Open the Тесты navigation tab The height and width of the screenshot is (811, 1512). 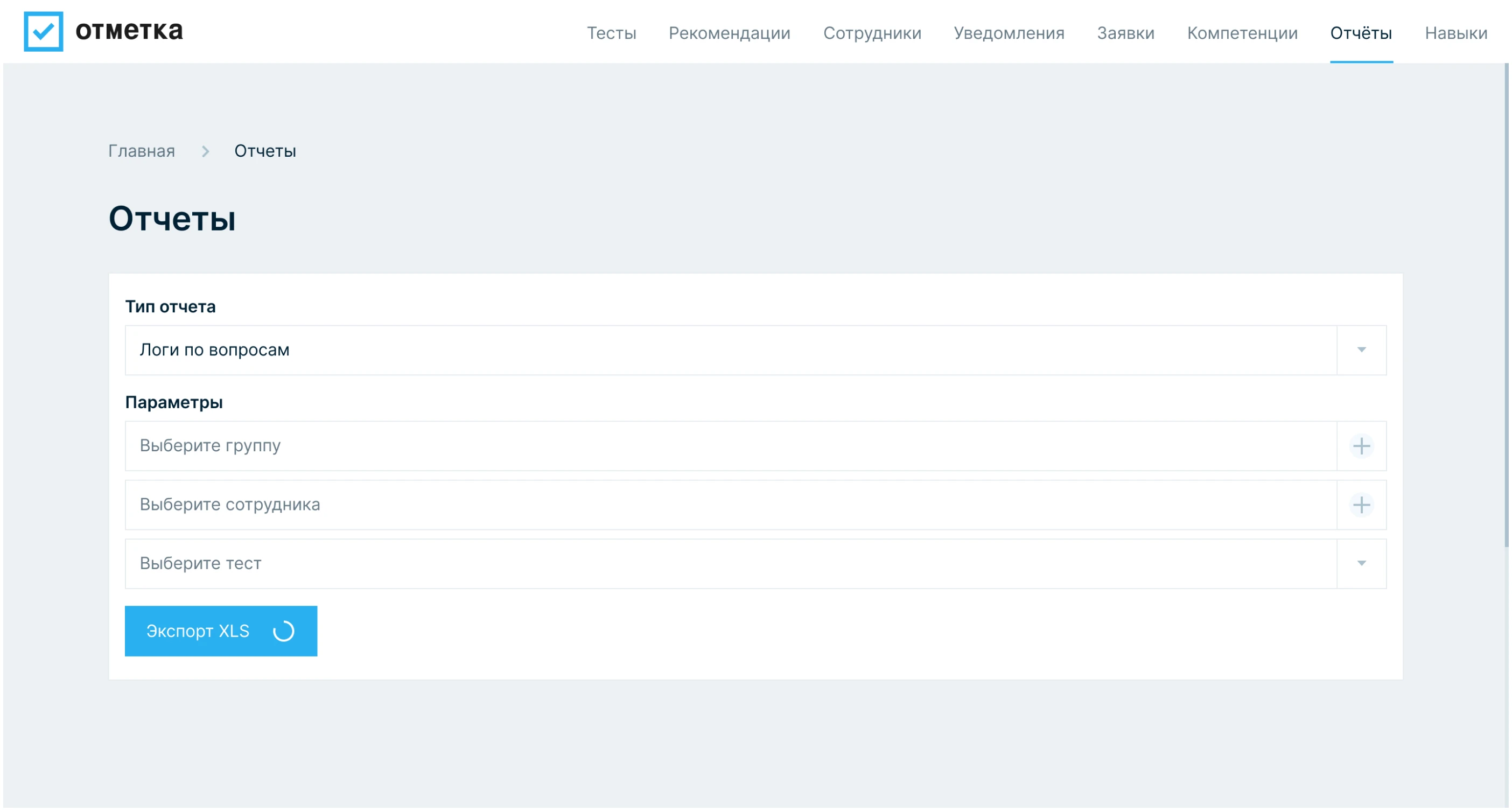click(612, 33)
